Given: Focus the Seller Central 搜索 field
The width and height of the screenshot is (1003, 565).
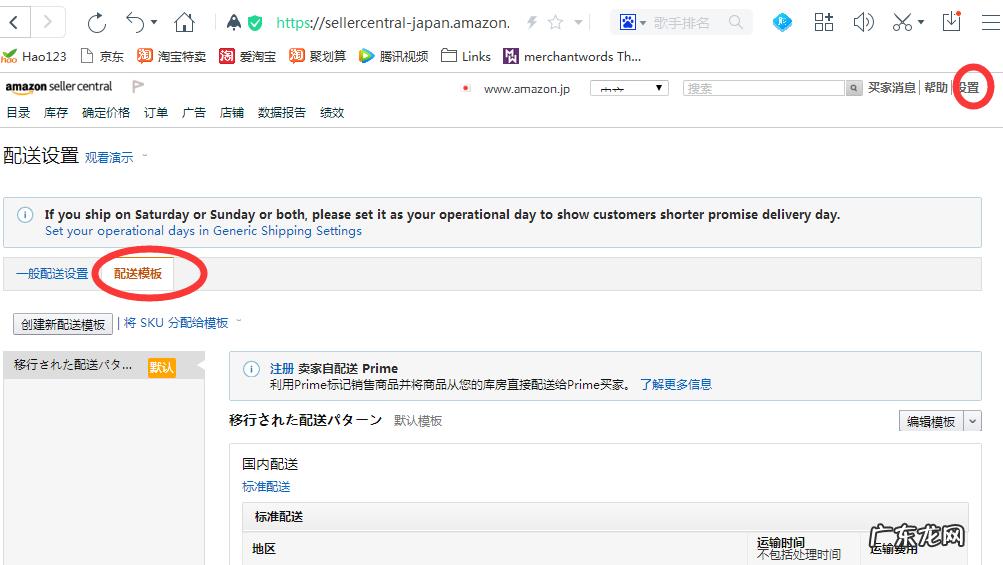Looking at the screenshot, I should point(764,88).
